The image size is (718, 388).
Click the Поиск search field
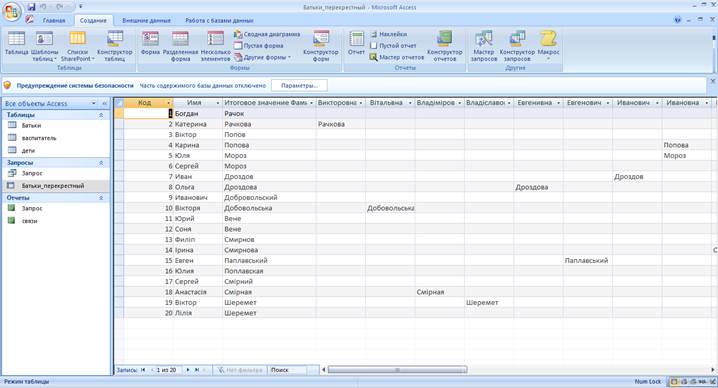click(x=288, y=370)
